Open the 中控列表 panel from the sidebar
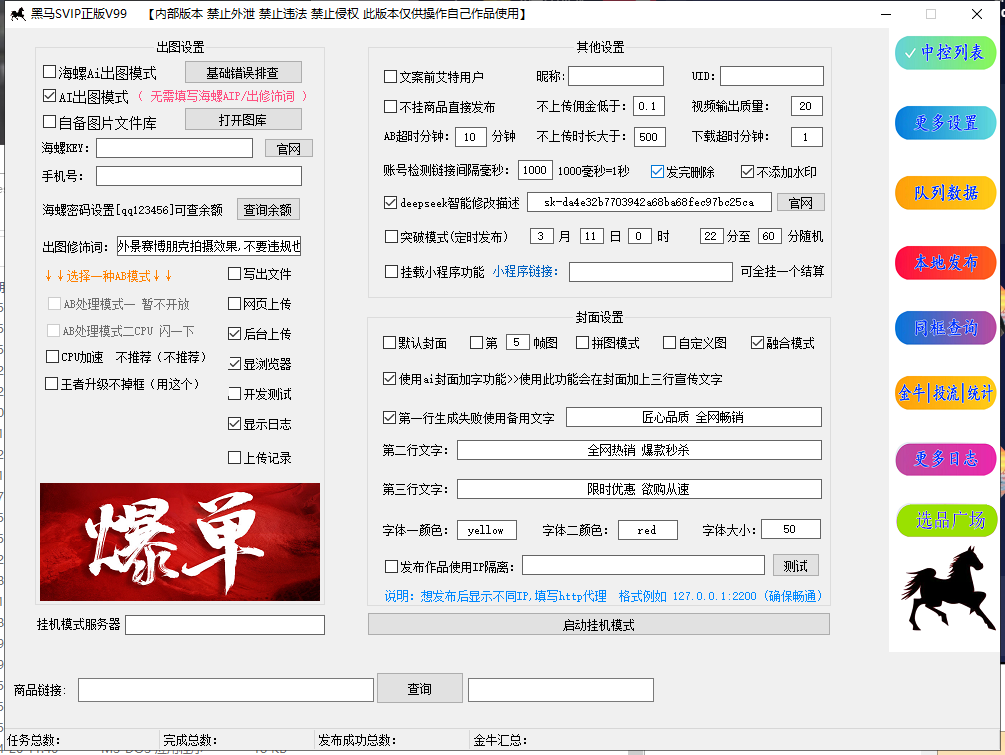The image size is (1005, 755). tap(944, 52)
